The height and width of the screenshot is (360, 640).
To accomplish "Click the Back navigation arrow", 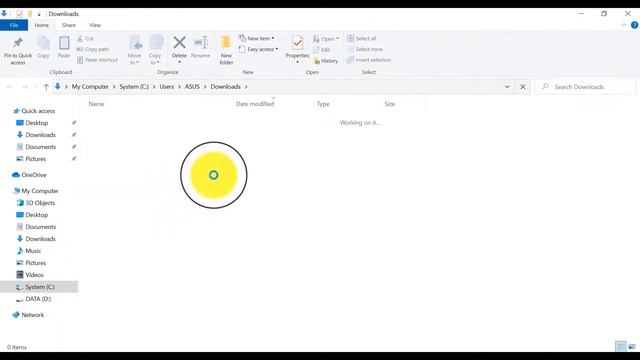I will click(9, 87).
